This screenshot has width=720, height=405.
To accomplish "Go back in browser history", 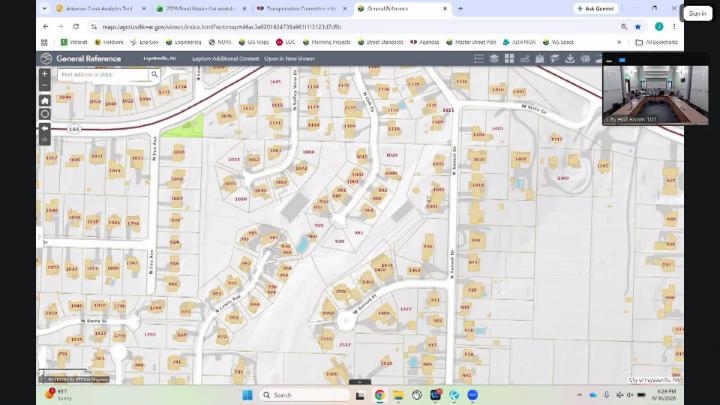I will 45,27.
